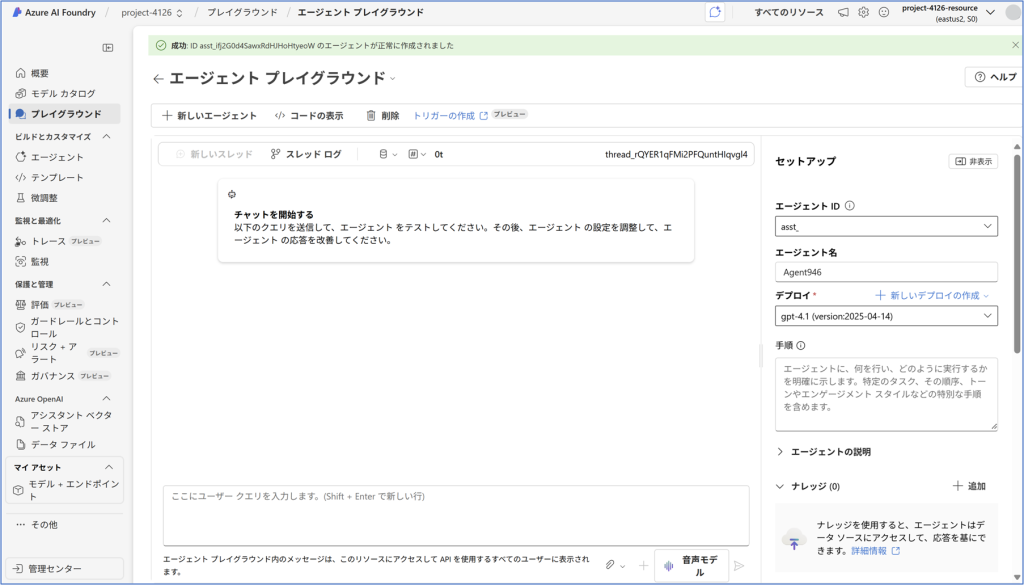Click the 手順 instructions text area
The width and height of the screenshot is (1024, 585).
click(886, 394)
